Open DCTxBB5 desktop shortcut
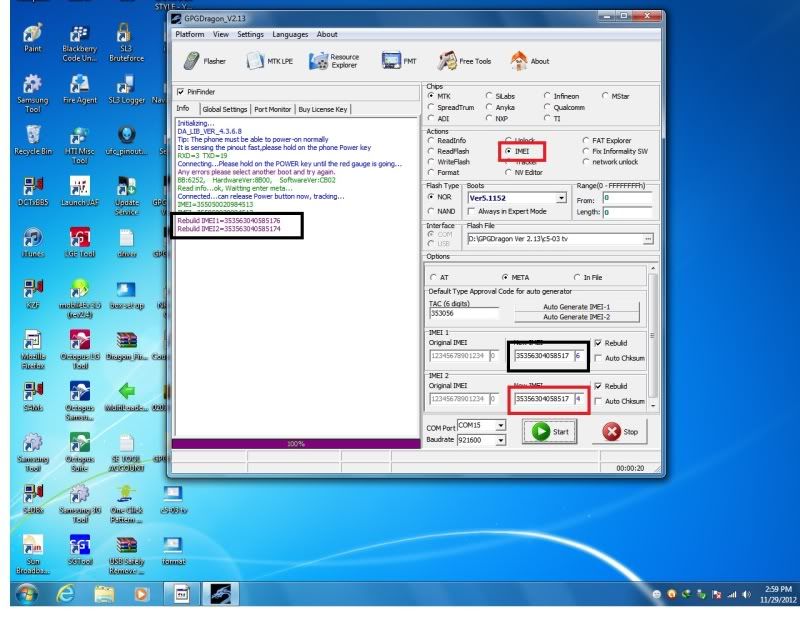The width and height of the screenshot is (800, 640). pyautogui.click(x=33, y=191)
